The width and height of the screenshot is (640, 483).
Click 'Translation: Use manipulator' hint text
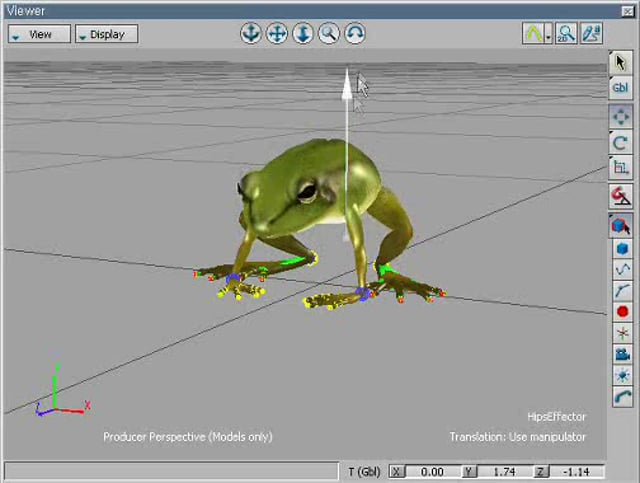click(518, 437)
